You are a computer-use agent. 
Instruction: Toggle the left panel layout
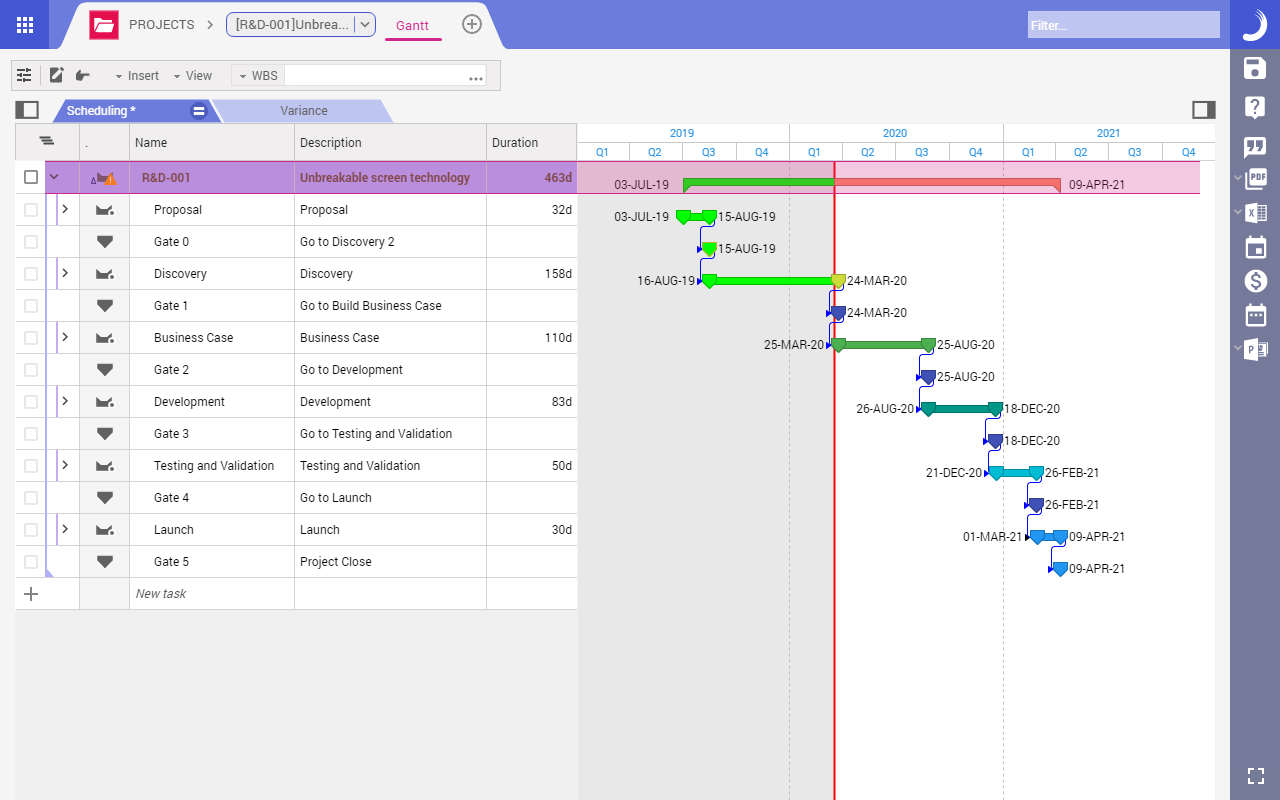[x=27, y=110]
